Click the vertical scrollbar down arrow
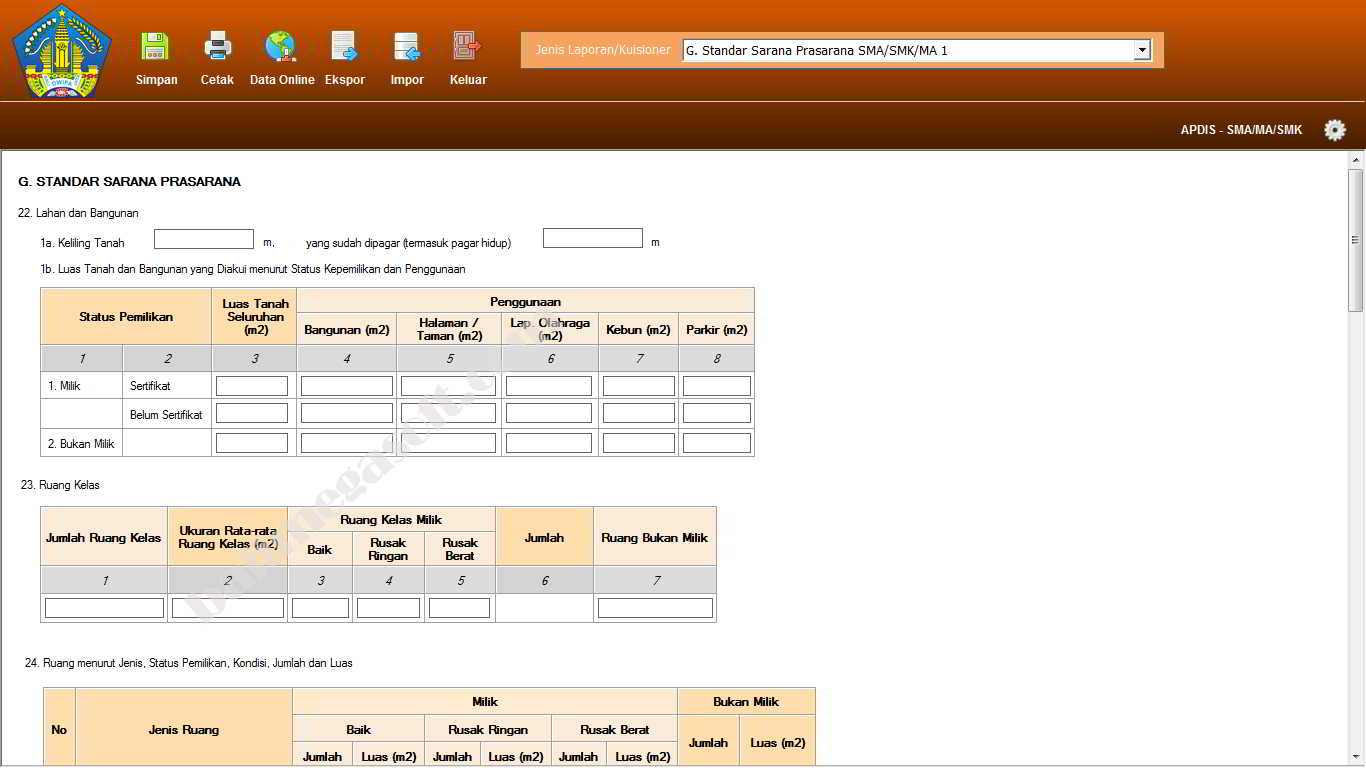Image resolution: width=1366 pixels, height=768 pixels. (1356, 758)
